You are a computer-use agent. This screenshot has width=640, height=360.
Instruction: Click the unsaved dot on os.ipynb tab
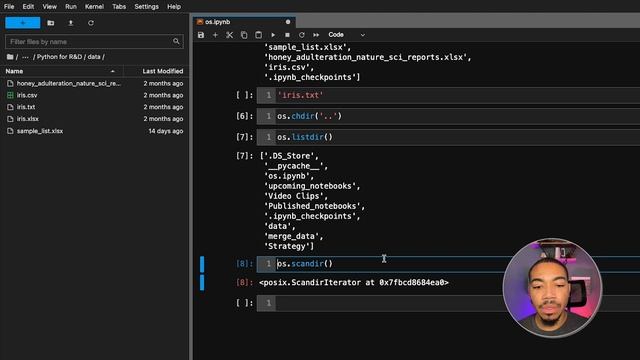288,22
